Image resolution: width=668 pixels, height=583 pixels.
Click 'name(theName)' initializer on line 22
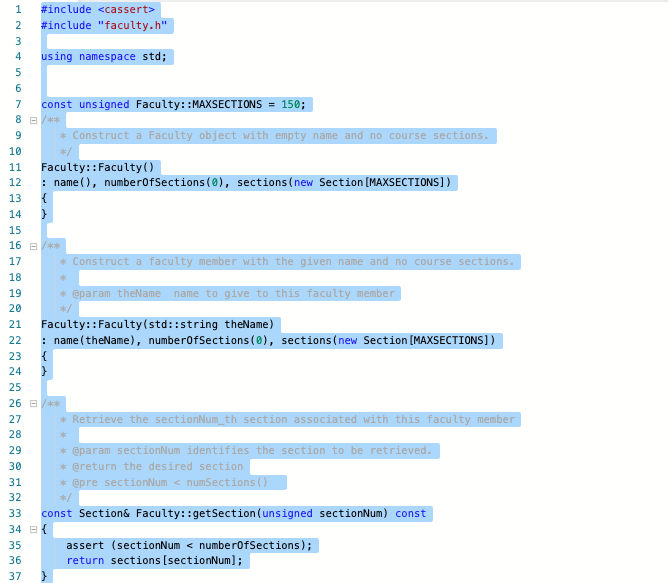click(95, 341)
